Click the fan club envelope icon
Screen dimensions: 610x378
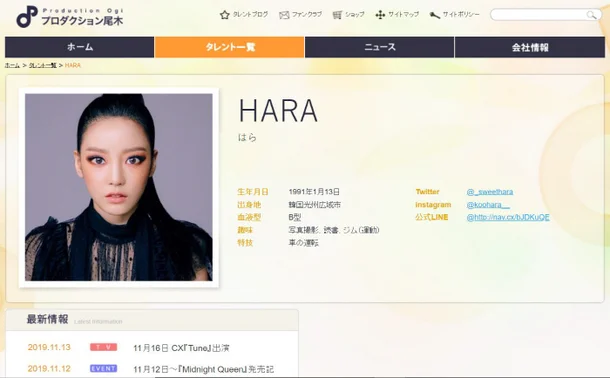(284, 15)
